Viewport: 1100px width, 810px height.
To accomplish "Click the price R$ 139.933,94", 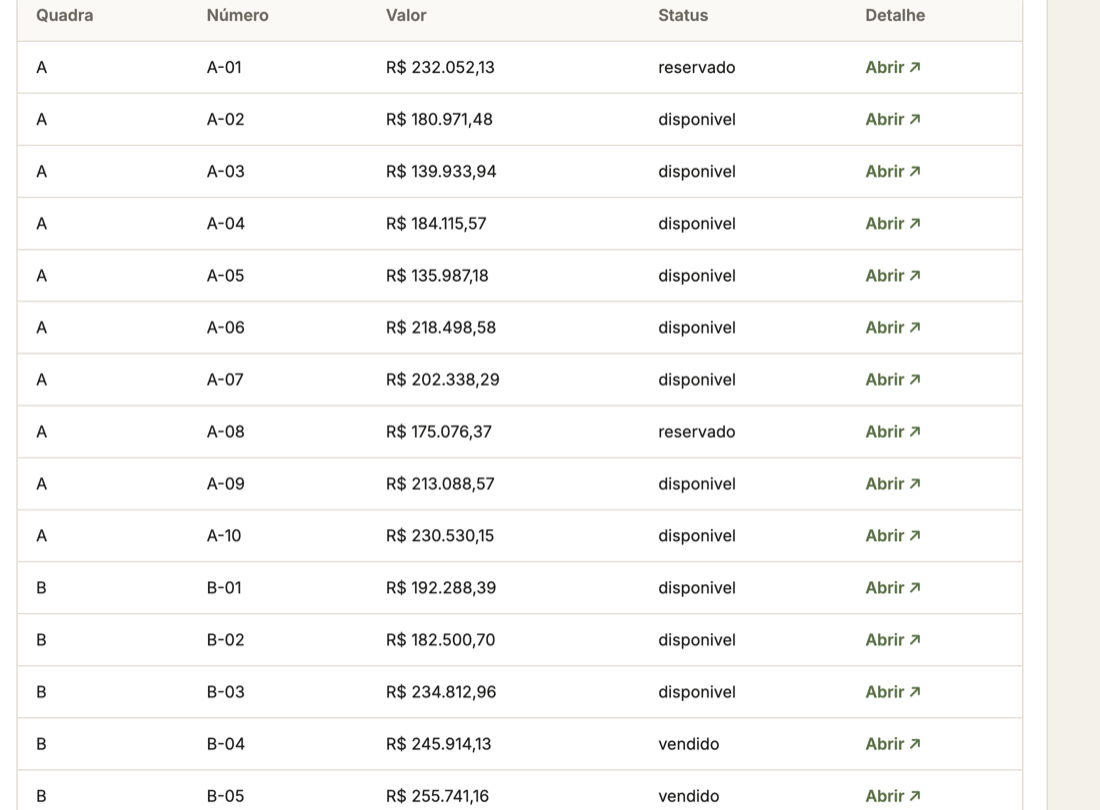I will pyautogui.click(x=441, y=171).
